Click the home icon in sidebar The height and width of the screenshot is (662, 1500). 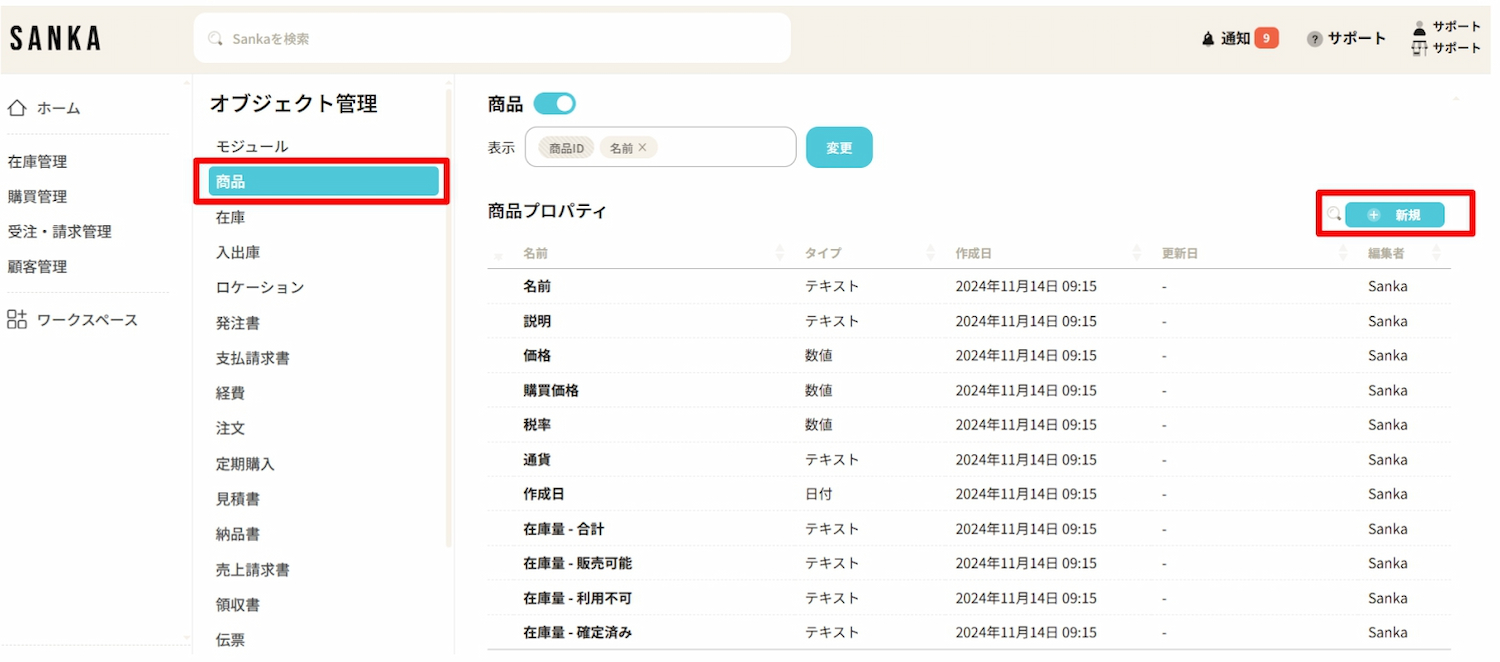pyautogui.click(x=17, y=108)
